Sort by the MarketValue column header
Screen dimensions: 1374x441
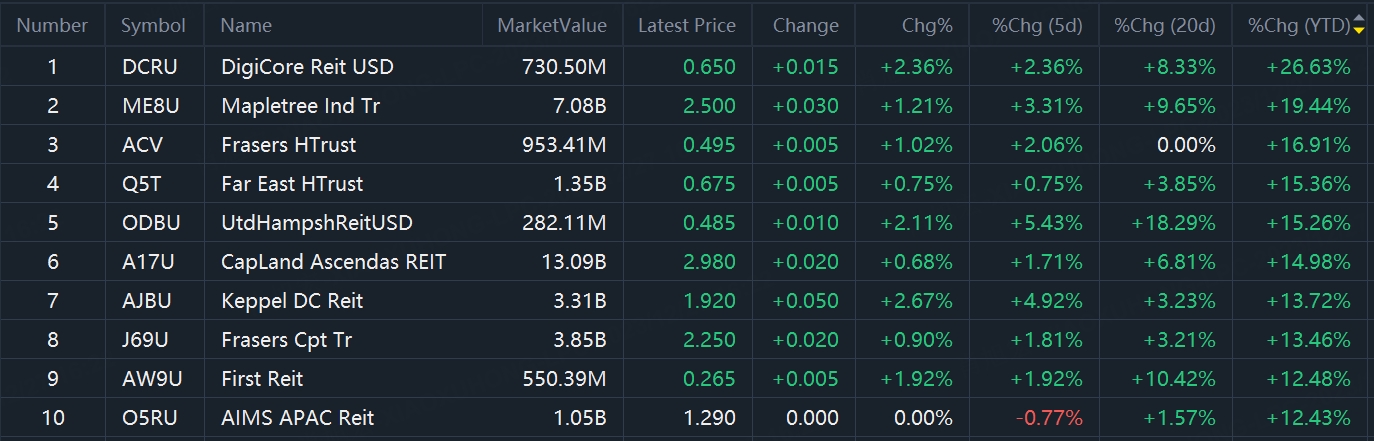(551, 25)
